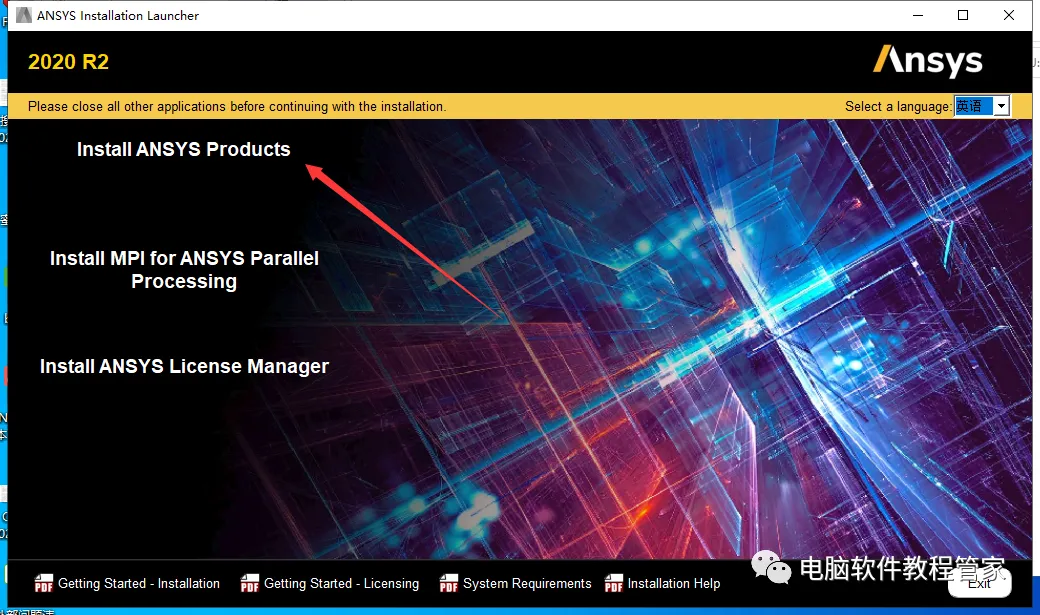Select Install MPI for ANSYS Parallel Processing
This screenshot has height=615, width=1040.
184,269
